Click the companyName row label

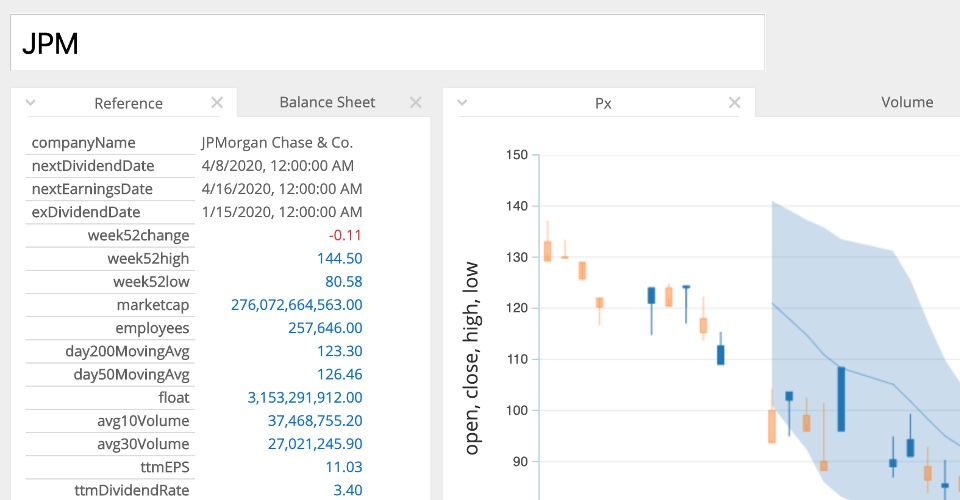(83, 143)
